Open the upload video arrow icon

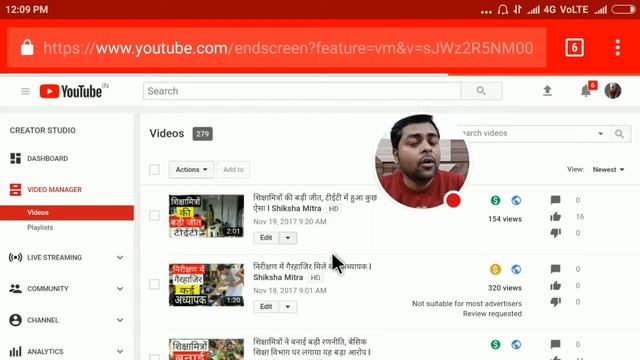[x=547, y=91]
